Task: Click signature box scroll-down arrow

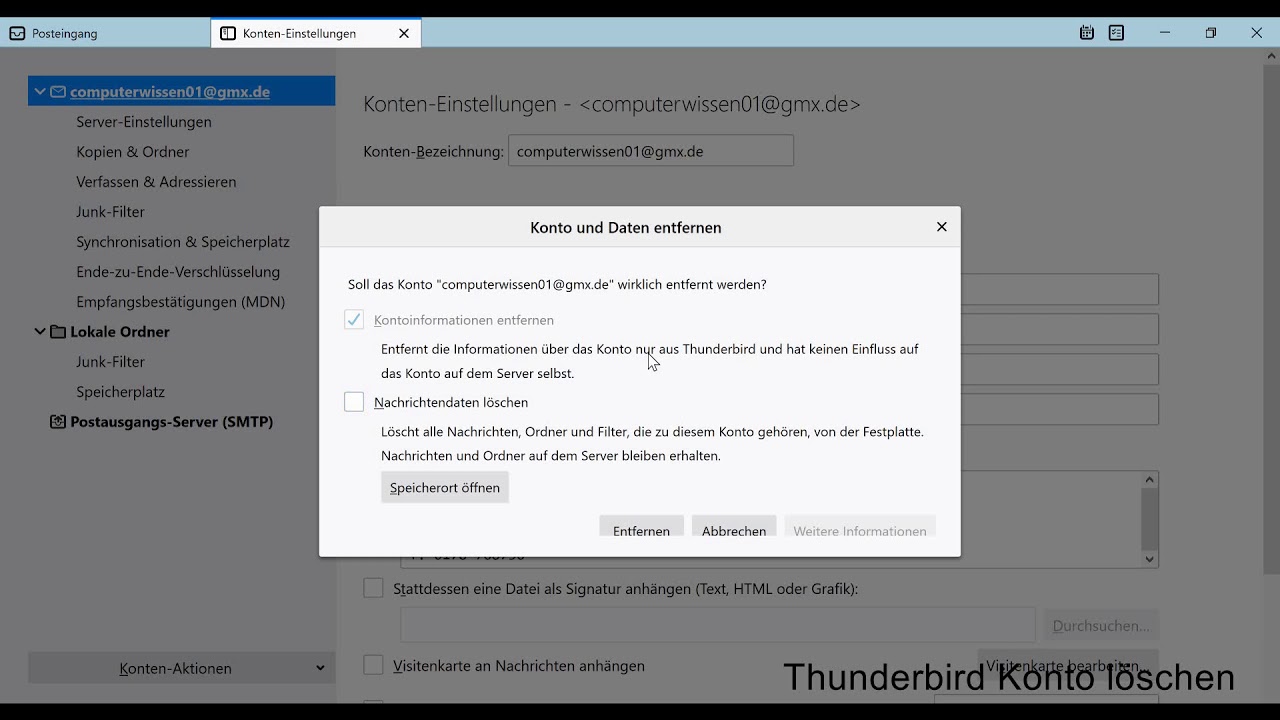Action: [x=1150, y=559]
